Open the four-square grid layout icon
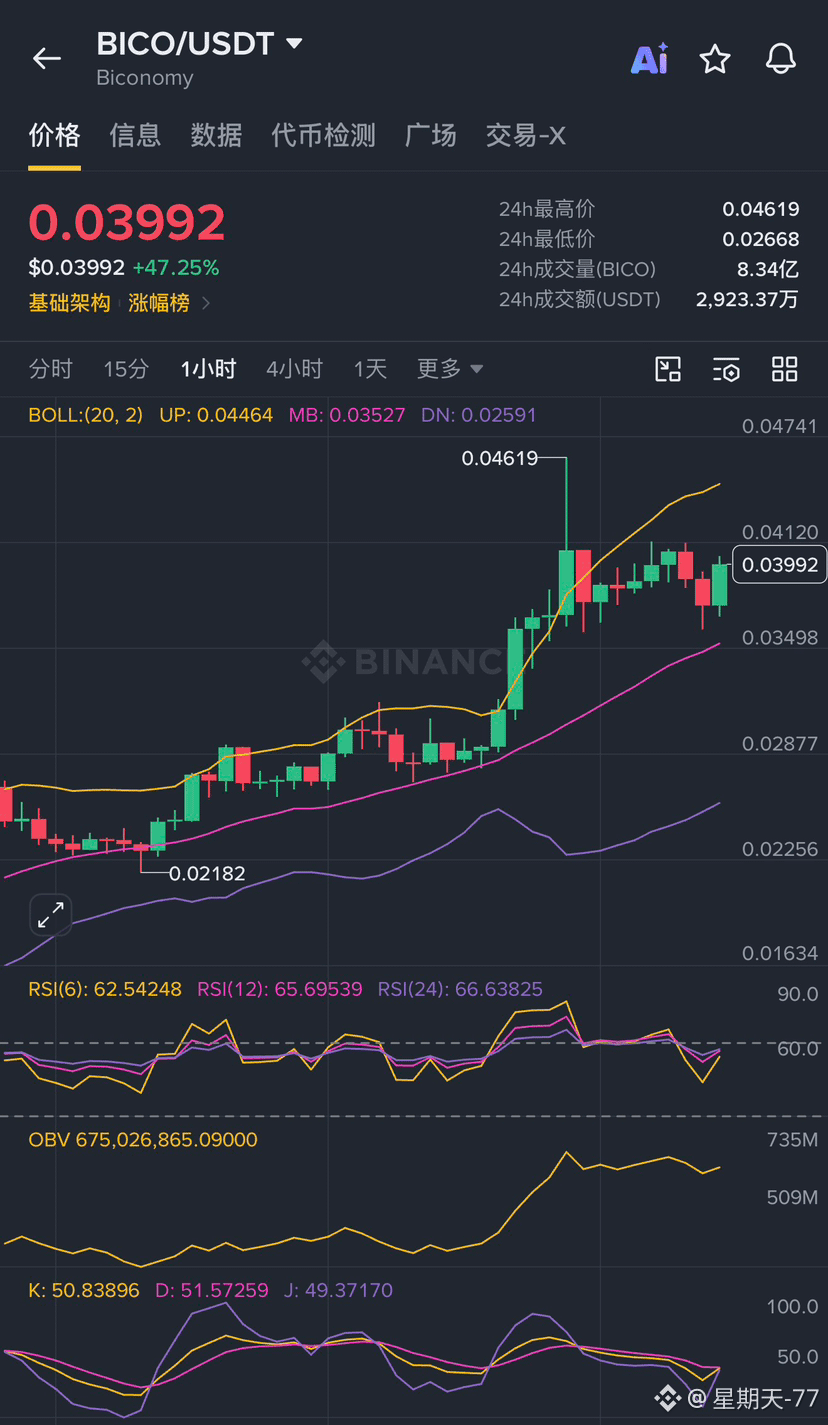The image size is (828, 1425). (785, 369)
